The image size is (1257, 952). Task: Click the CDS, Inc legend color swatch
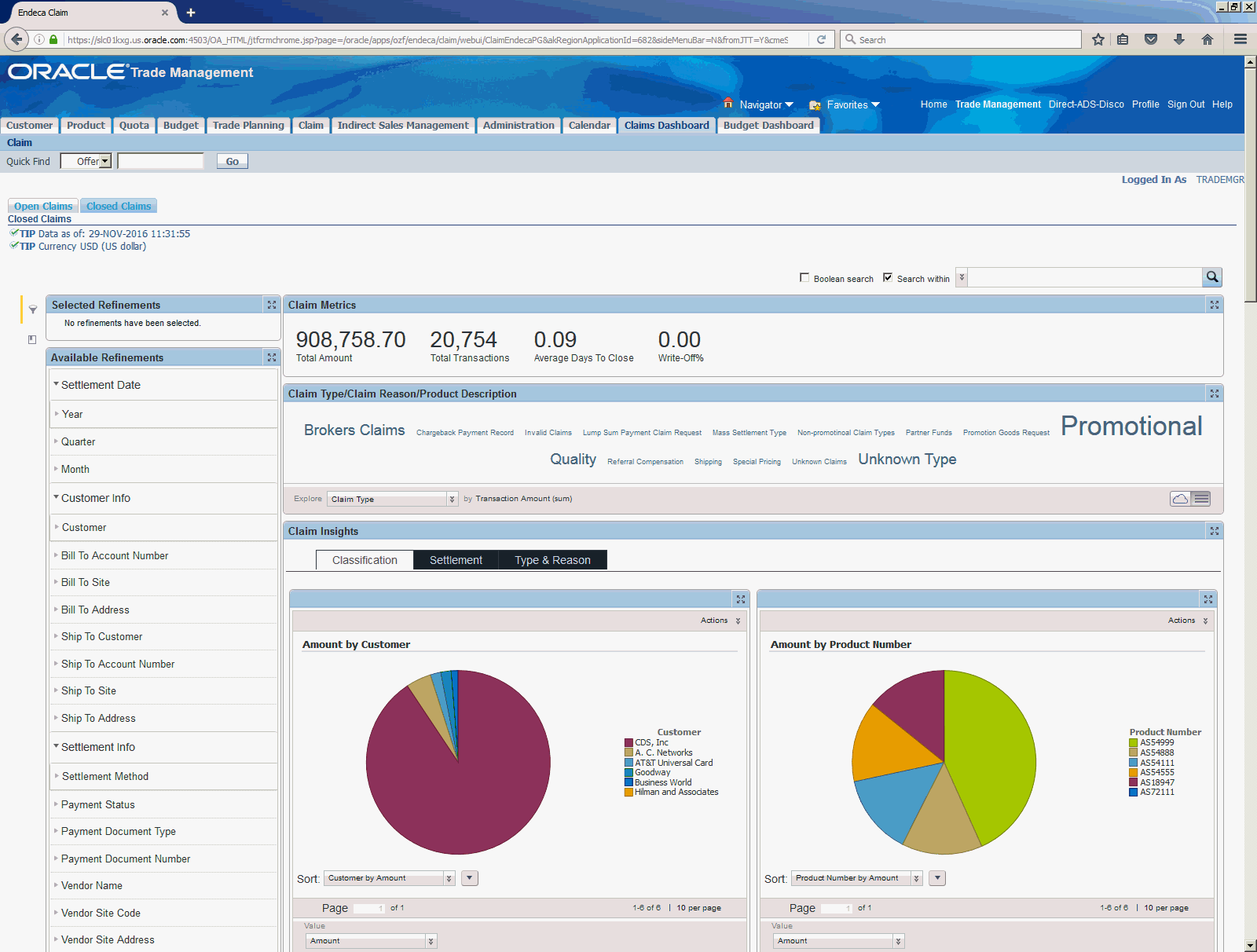pyautogui.click(x=628, y=742)
